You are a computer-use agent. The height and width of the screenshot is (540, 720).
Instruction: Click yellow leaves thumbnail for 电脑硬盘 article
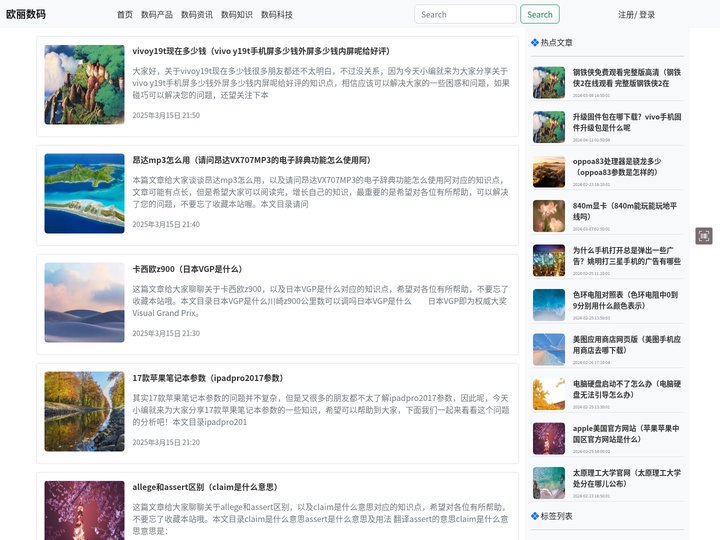pyautogui.click(x=549, y=394)
